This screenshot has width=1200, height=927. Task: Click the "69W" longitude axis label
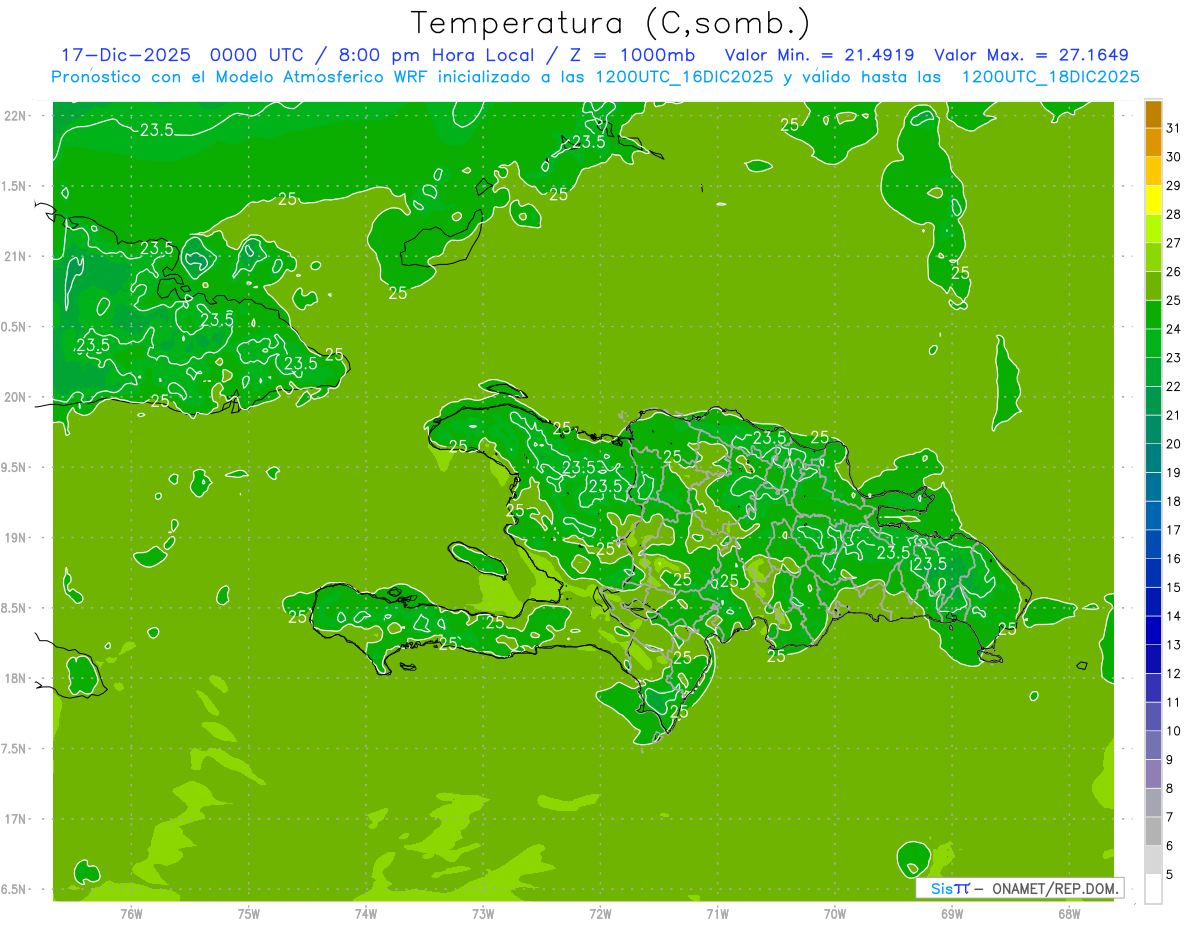pyautogui.click(x=951, y=913)
